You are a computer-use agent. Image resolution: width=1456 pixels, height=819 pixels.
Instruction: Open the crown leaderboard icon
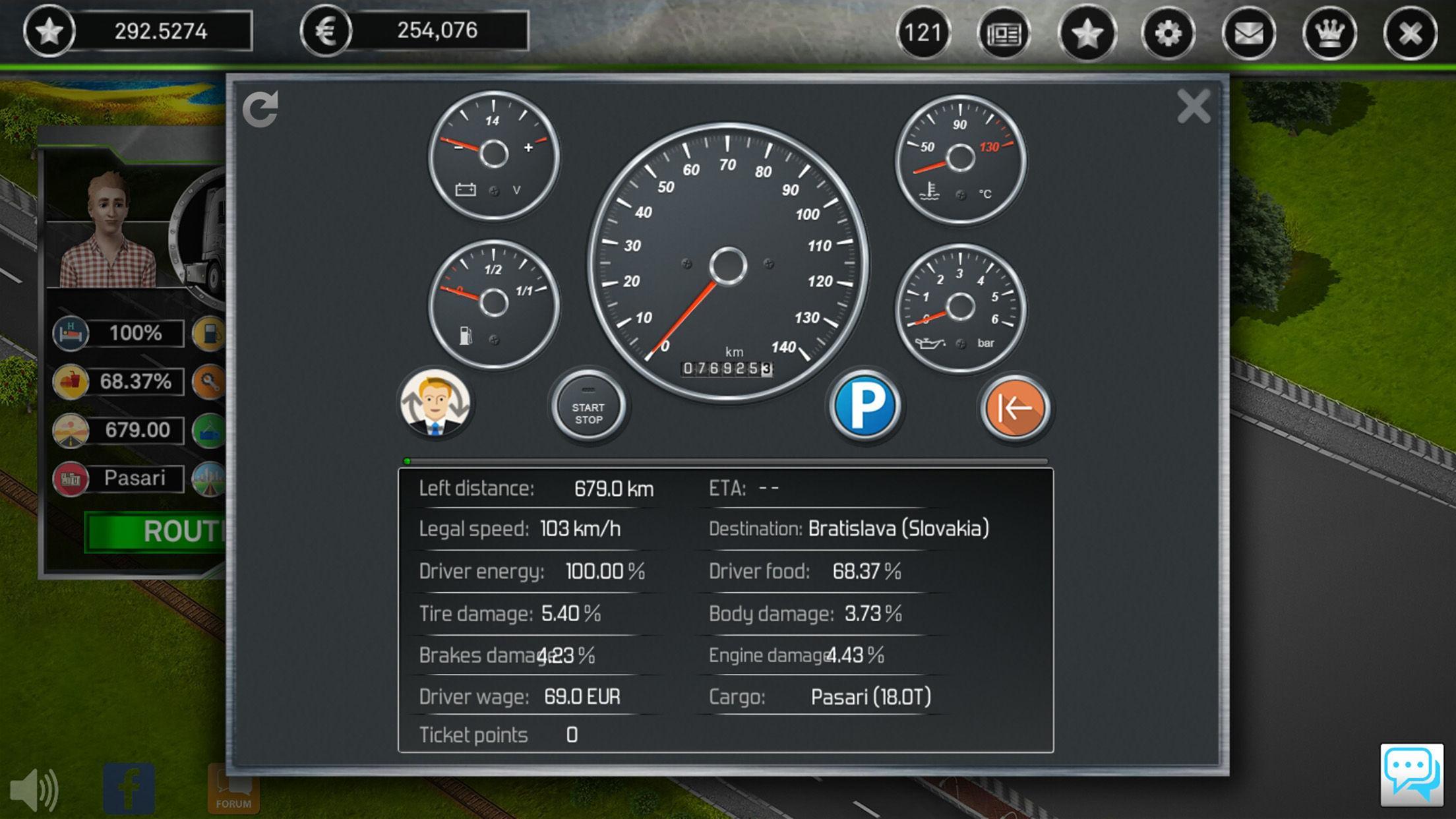pyautogui.click(x=1329, y=33)
